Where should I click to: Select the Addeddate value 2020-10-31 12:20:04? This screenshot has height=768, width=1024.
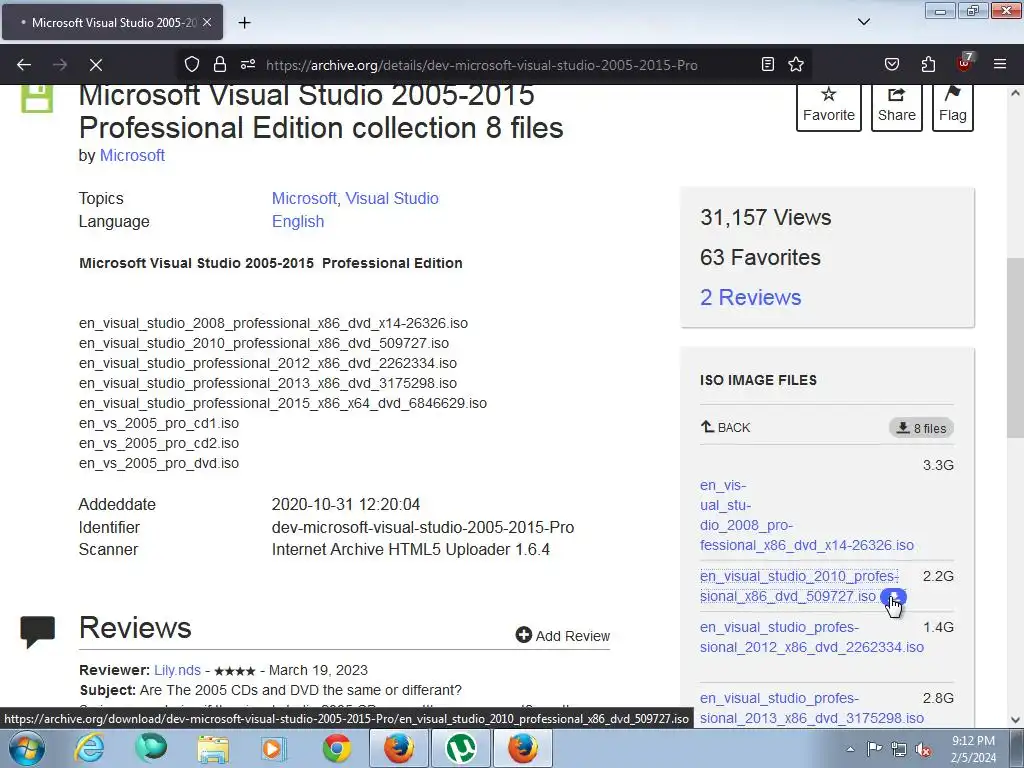(x=345, y=504)
